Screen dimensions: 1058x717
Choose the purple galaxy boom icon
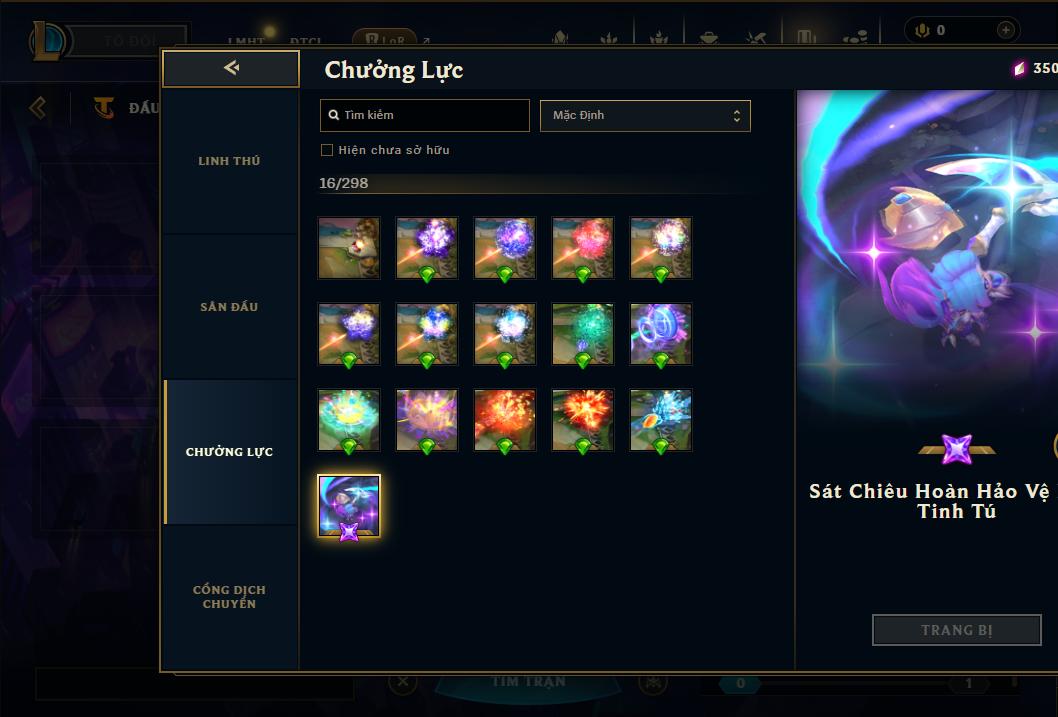pyautogui.click(x=505, y=248)
